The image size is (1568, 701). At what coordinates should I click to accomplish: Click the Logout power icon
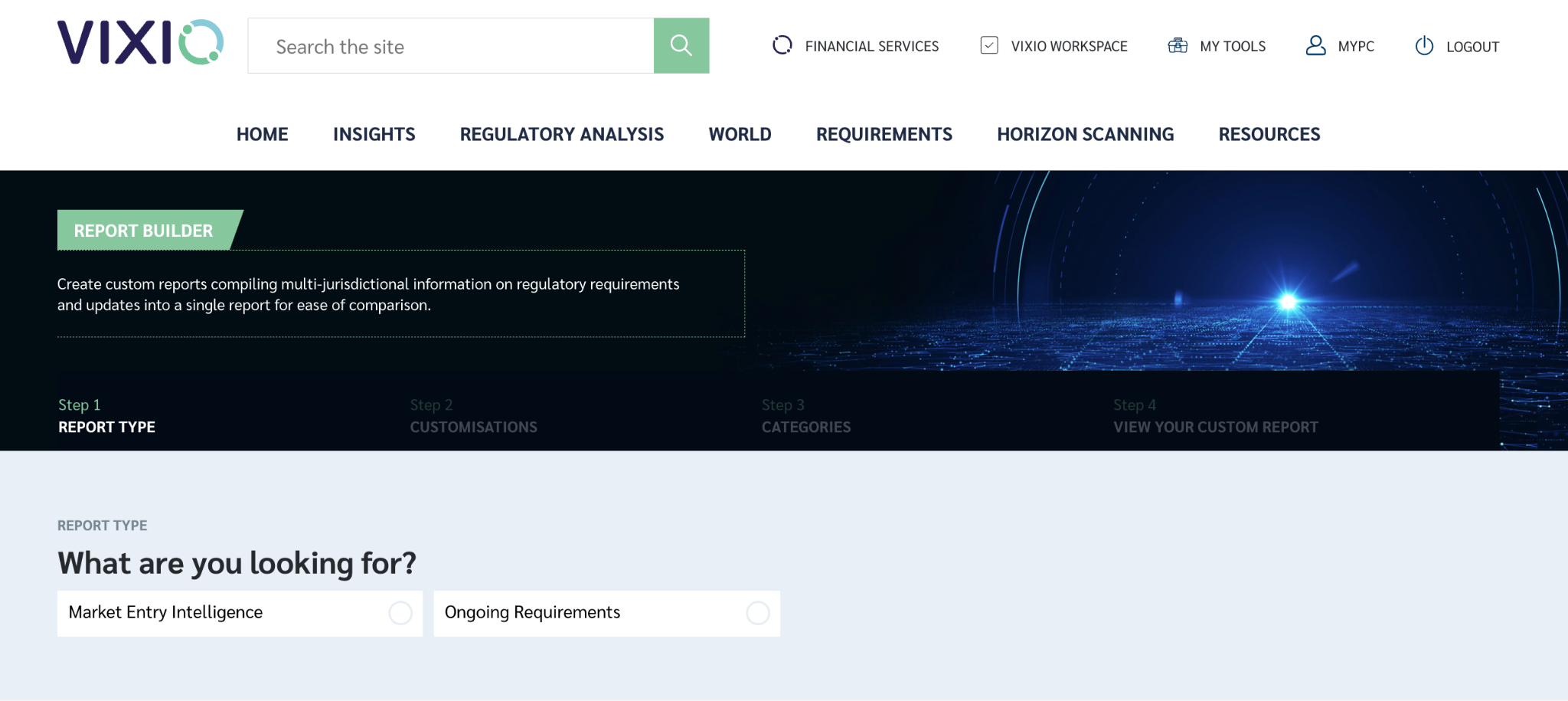click(x=1424, y=46)
